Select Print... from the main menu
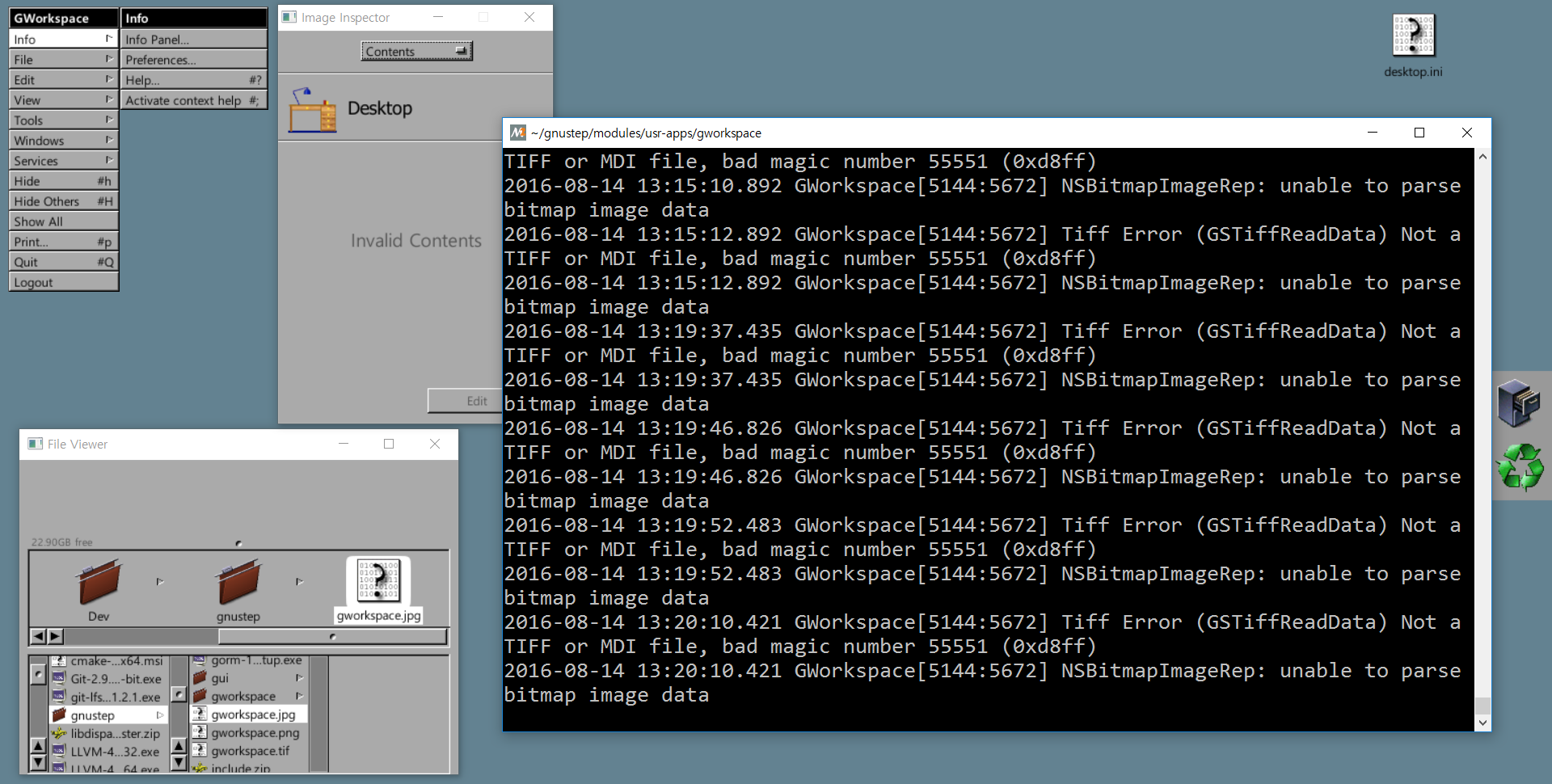The height and width of the screenshot is (784, 1552). point(64,242)
